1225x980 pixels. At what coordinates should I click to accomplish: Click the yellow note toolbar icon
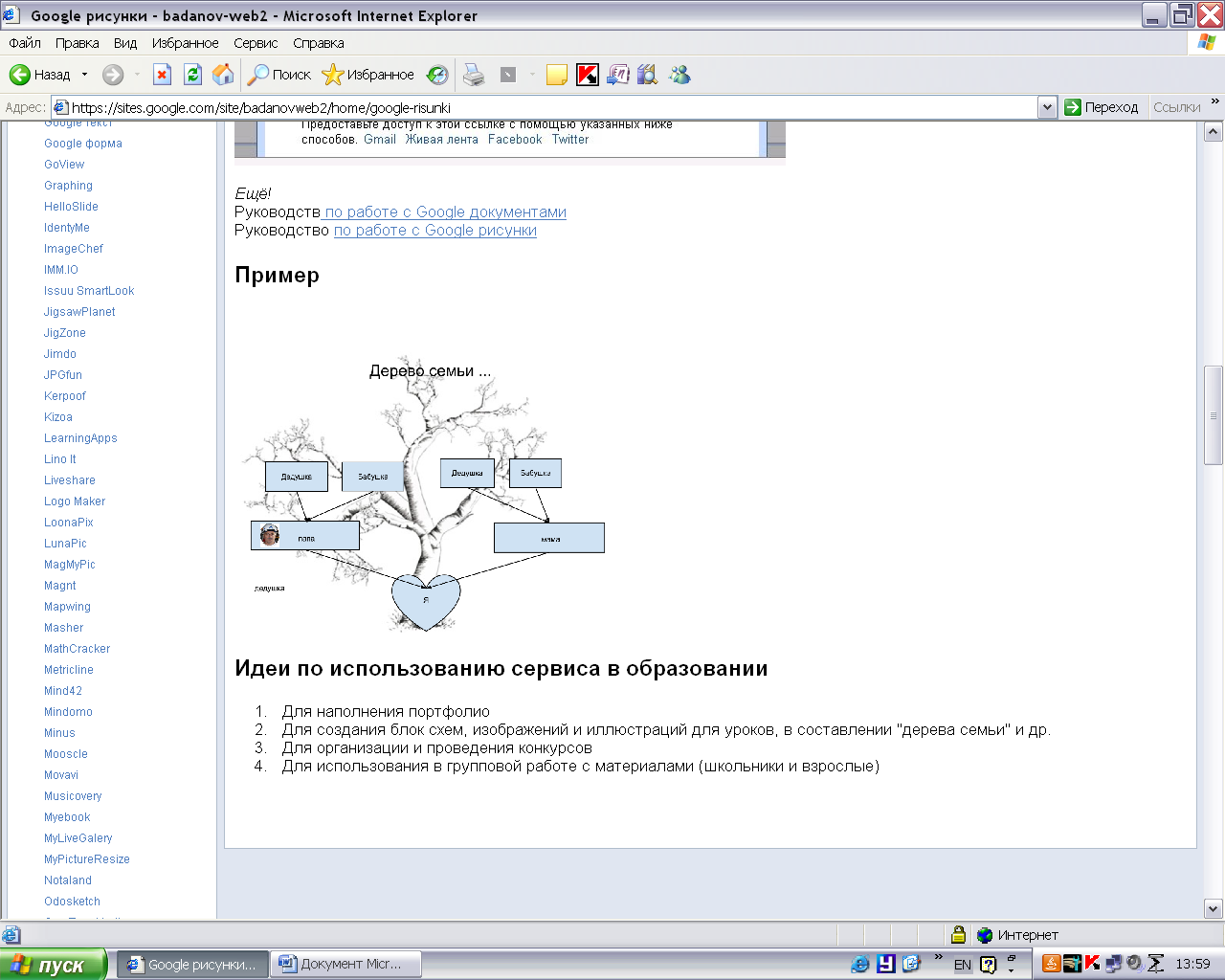(x=557, y=75)
